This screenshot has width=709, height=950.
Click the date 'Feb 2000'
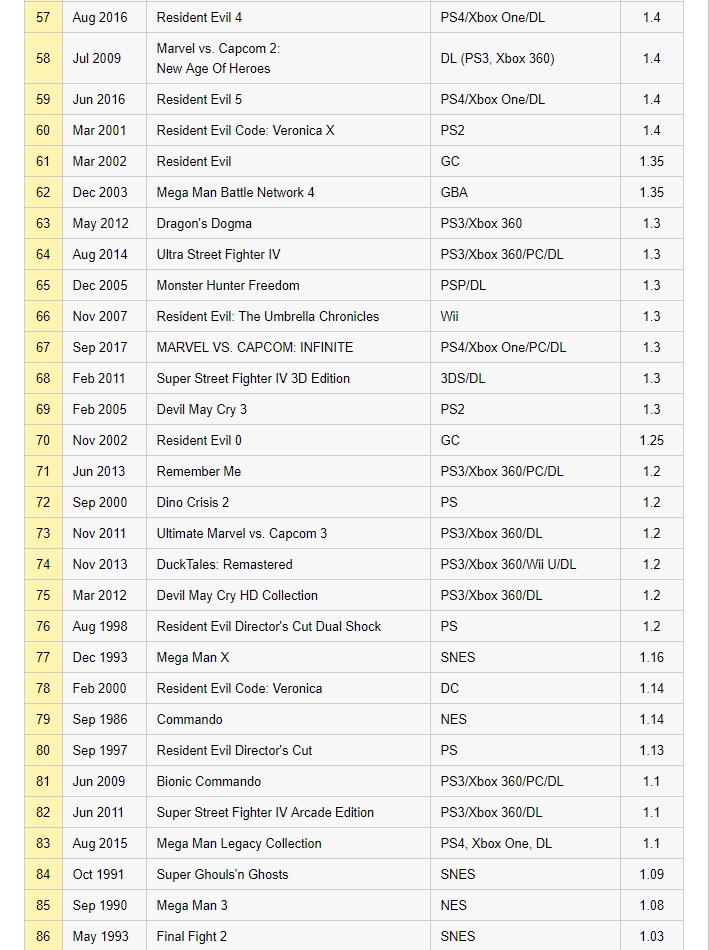click(99, 688)
